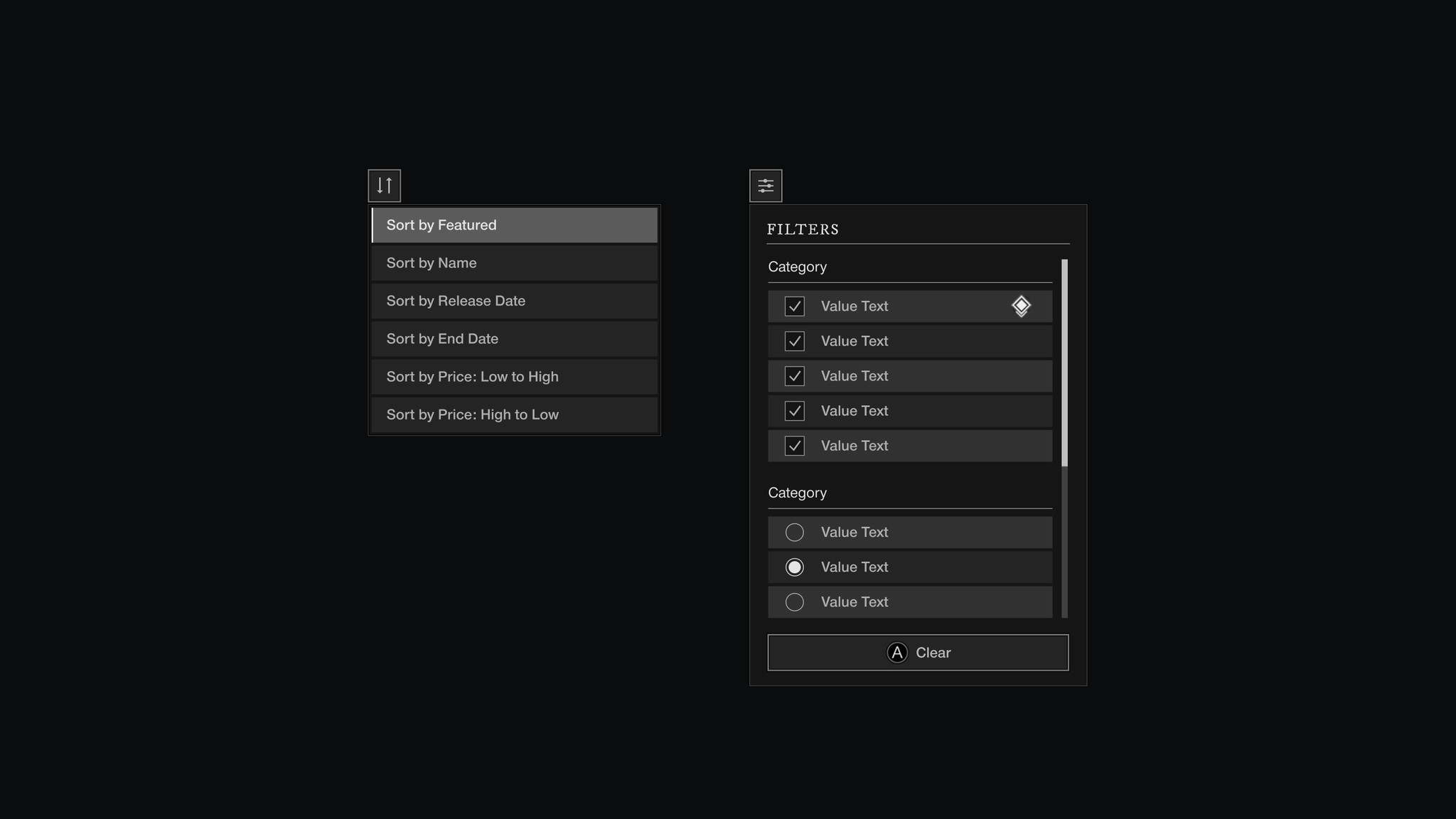The image size is (1456, 819).
Task: Select the filled middle radio button
Action: (x=794, y=567)
